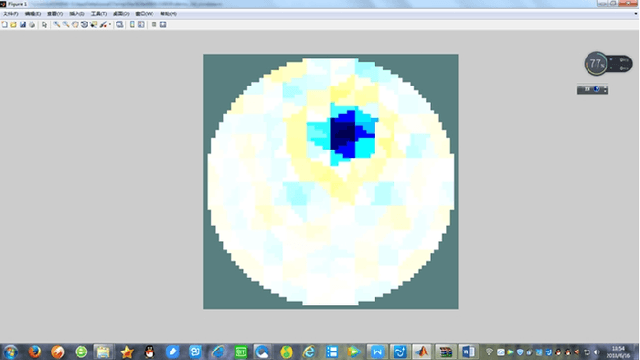Image resolution: width=640 pixels, height=360 pixels.
Task: Open the 桌面(D) Desktop menu
Action: pyautogui.click(x=121, y=14)
